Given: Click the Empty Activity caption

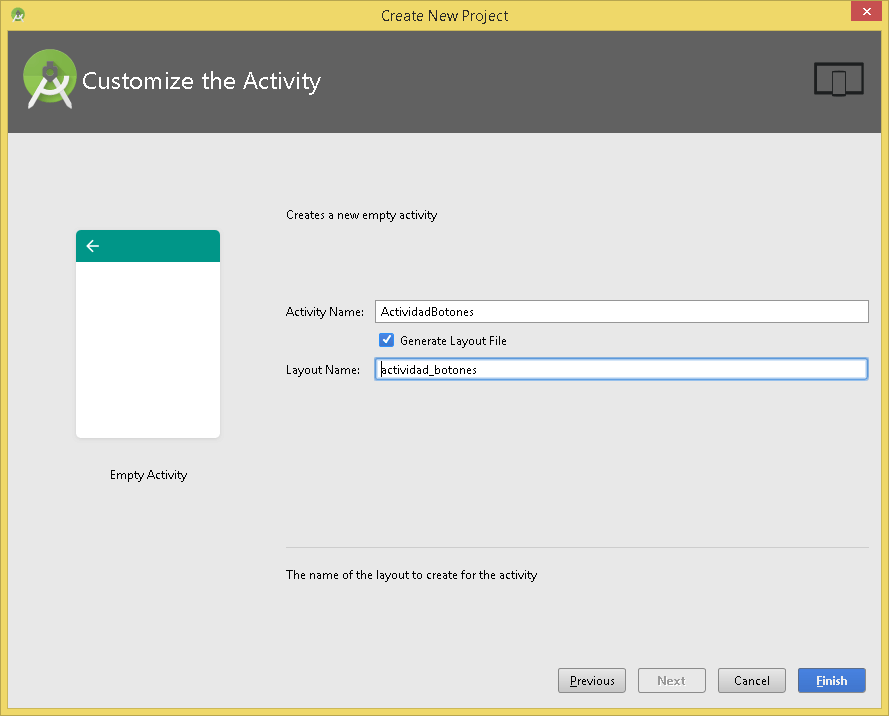Looking at the screenshot, I should click(x=149, y=475).
